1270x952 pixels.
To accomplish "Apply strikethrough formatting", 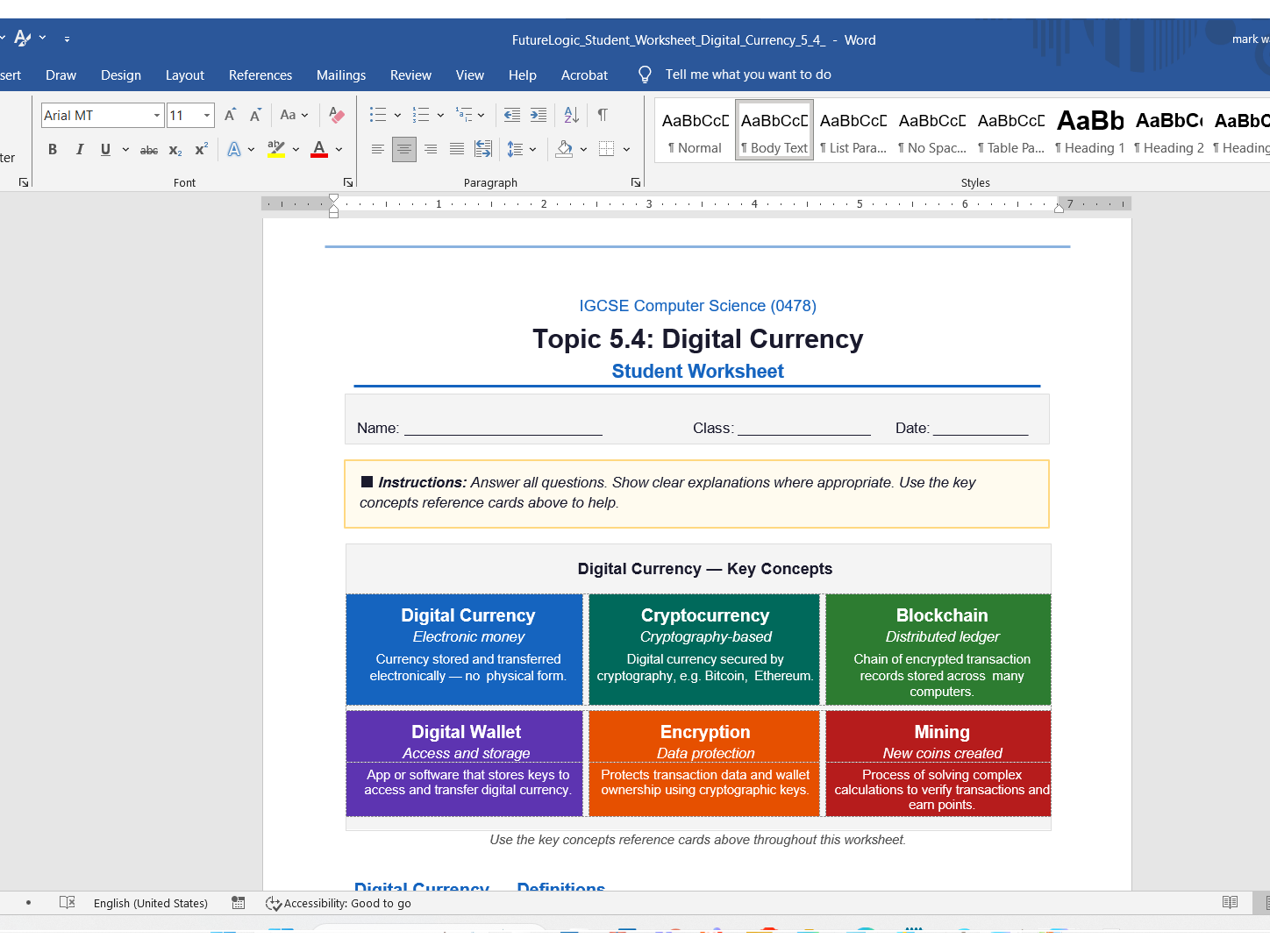I will 149,150.
